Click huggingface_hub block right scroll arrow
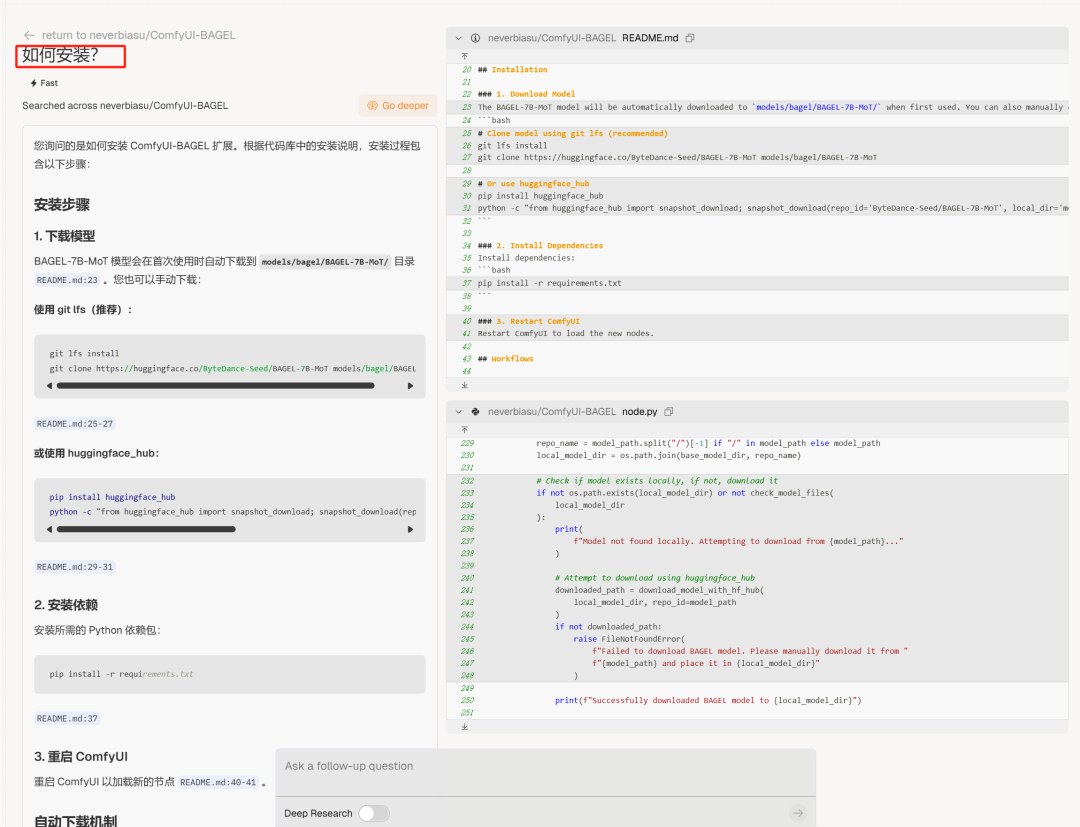 (x=411, y=530)
